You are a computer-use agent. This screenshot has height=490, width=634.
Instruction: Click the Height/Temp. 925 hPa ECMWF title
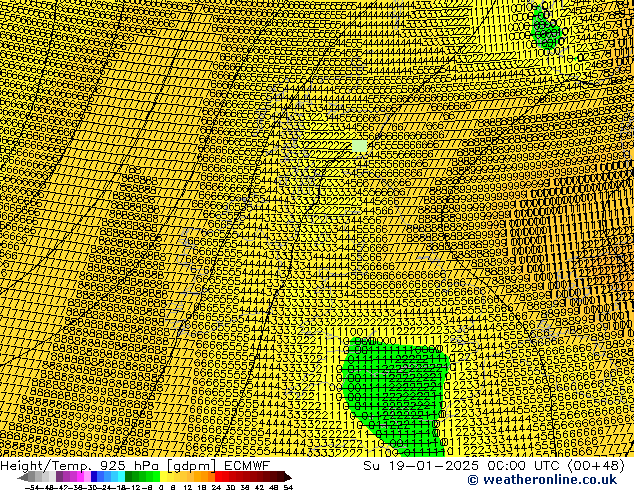[x=135, y=465]
